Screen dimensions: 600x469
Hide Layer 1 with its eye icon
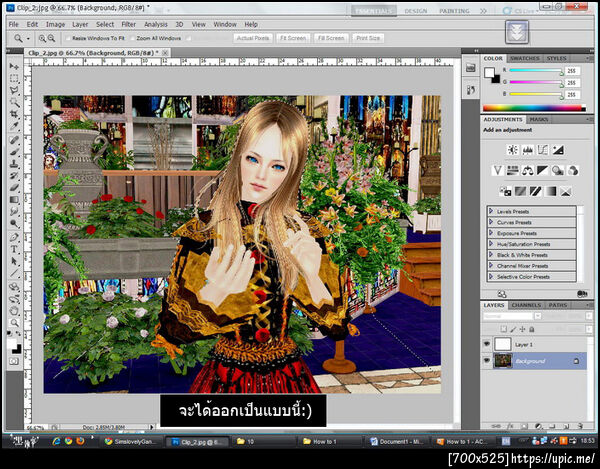tap(487, 344)
